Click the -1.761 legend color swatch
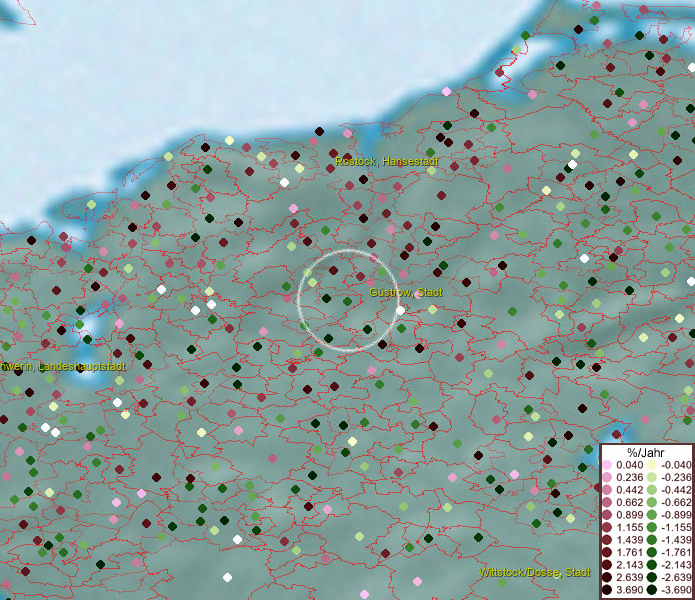The image size is (695, 600). [652, 553]
